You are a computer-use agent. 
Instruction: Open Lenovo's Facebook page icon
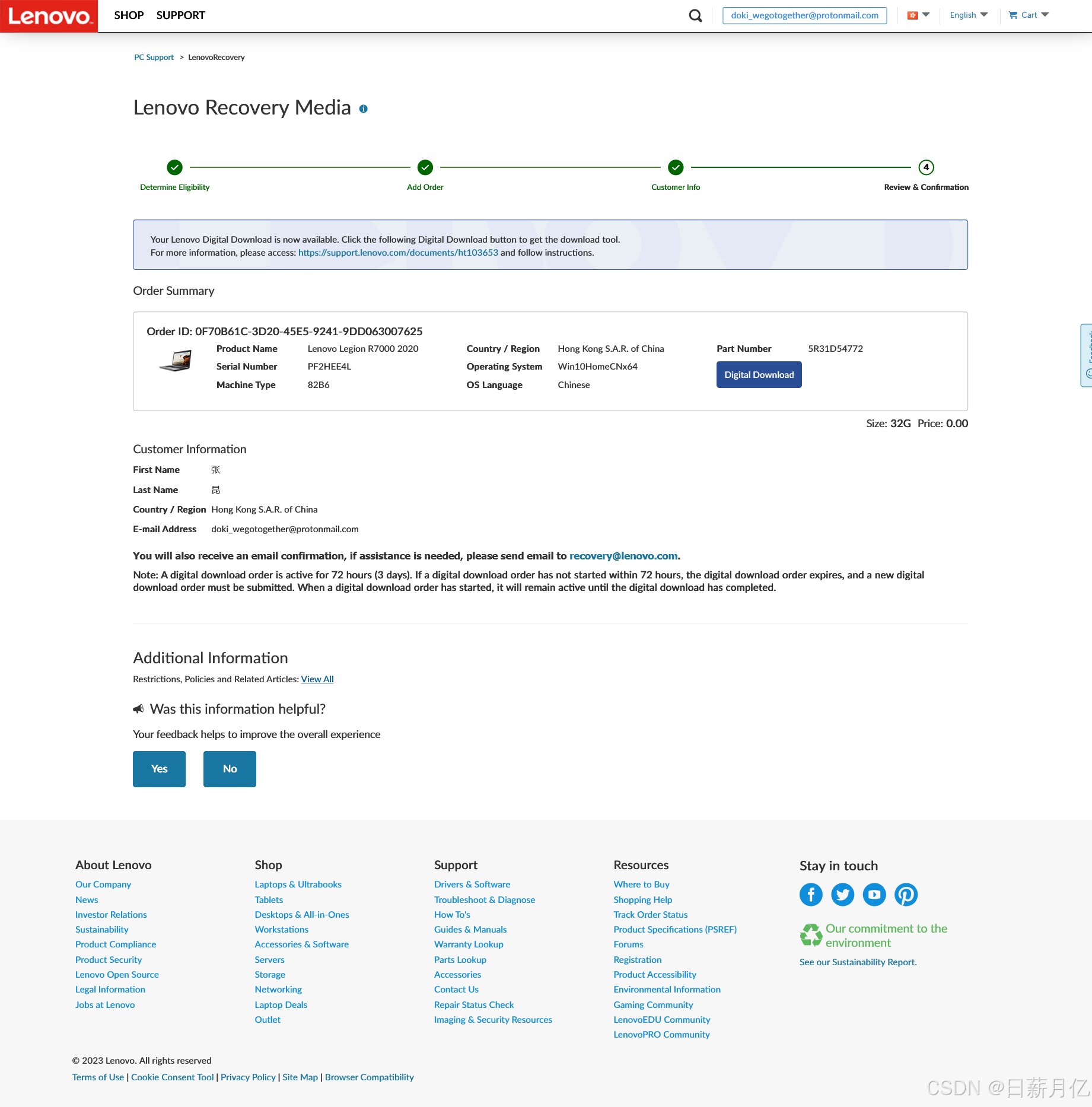tap(811, 895)
